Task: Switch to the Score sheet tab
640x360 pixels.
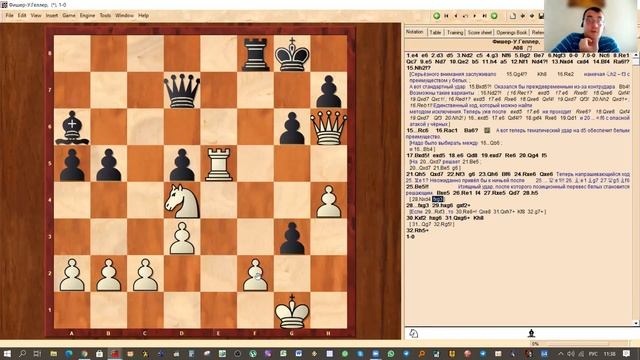Action: click(480, 32)
